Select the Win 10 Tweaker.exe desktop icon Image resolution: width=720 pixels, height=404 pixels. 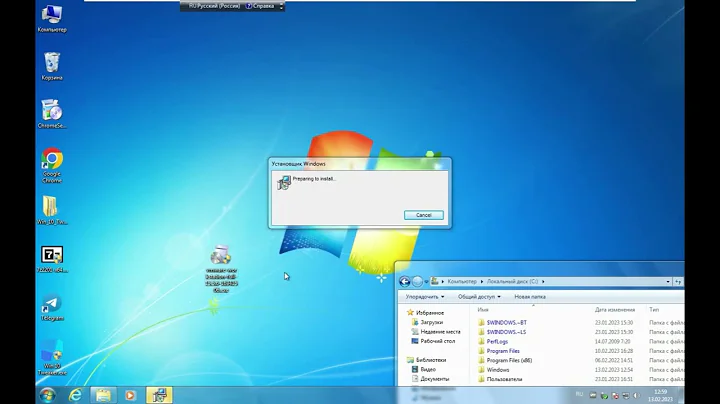(x=52, y=357)
